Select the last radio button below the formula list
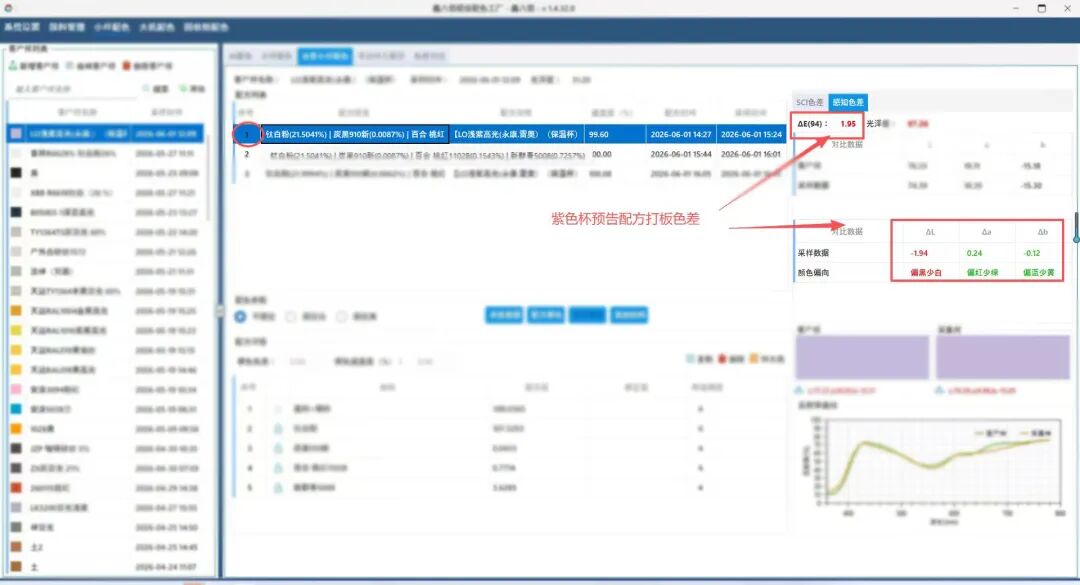Screen dimensions: 1080x585 pos(342,316)
